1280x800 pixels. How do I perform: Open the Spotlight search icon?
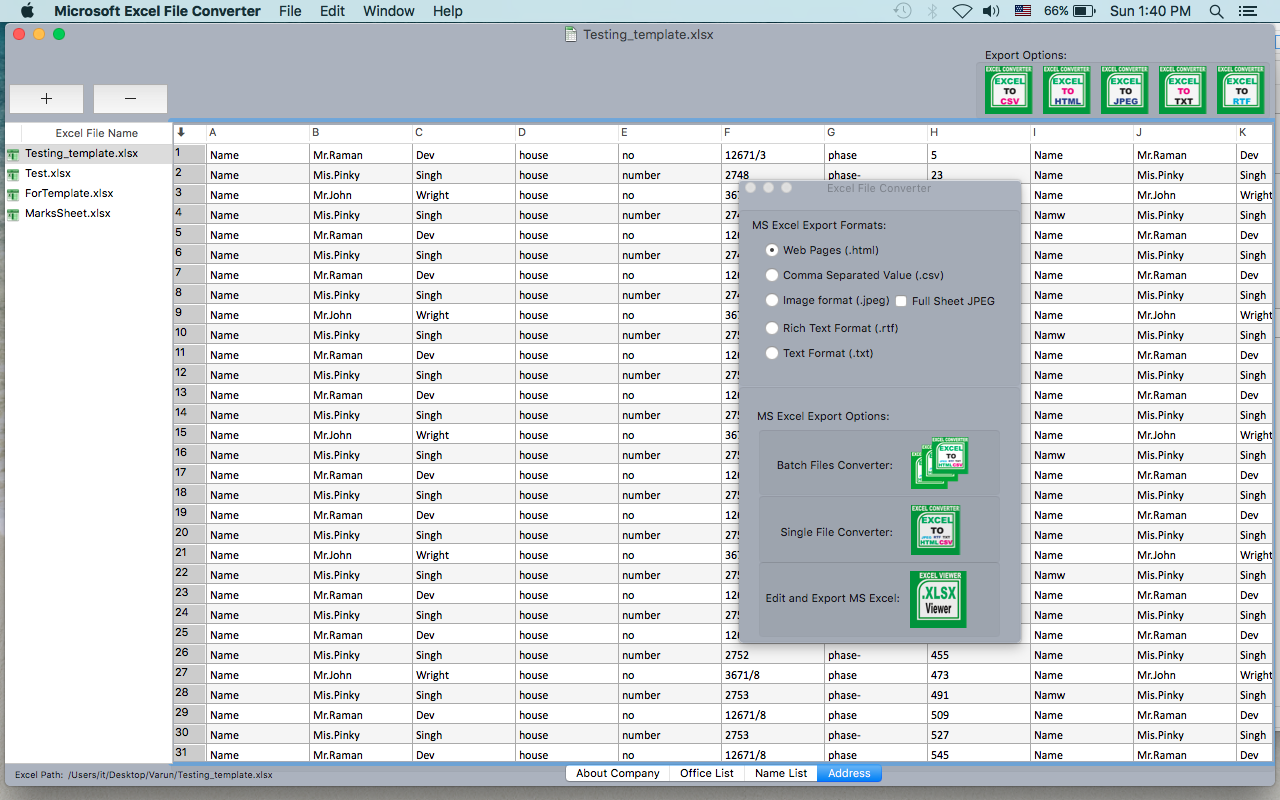(x=1216, y=11)
